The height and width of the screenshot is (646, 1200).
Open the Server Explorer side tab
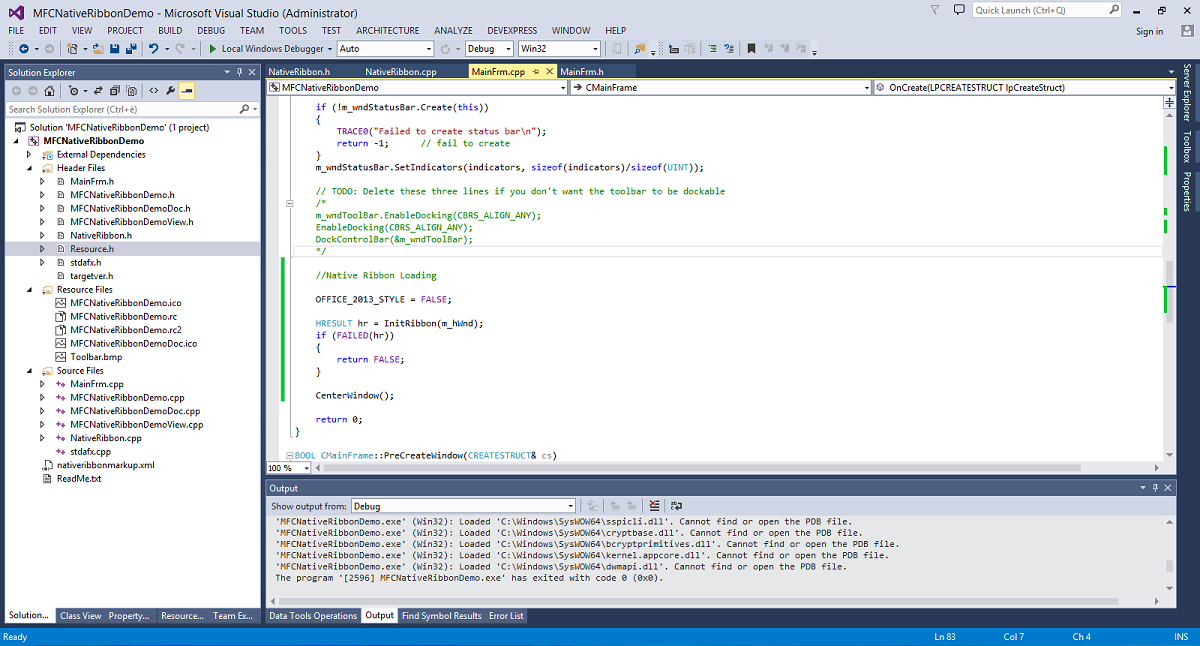(x=1187, y=92)
